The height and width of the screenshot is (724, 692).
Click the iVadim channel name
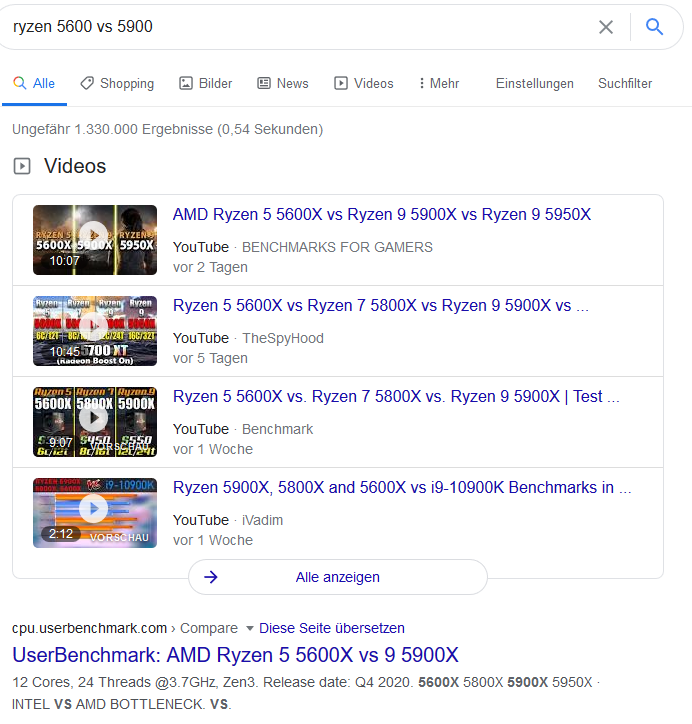(262, 520)
